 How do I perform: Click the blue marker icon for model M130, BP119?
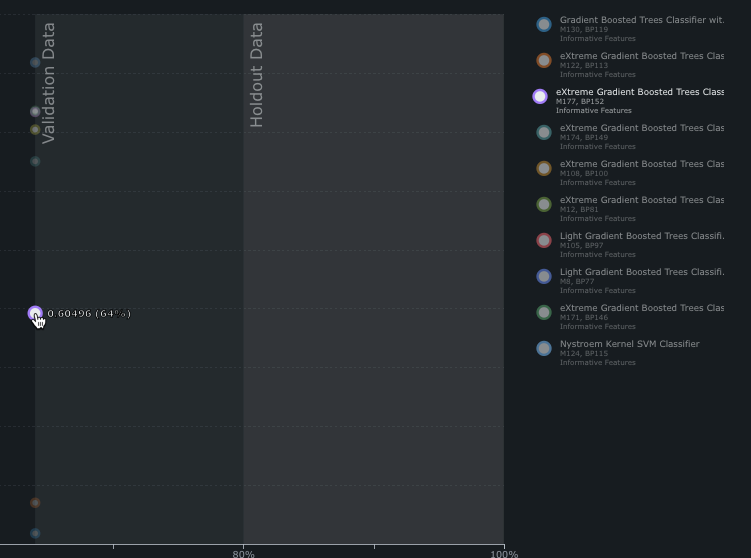[x=543, y=25]
